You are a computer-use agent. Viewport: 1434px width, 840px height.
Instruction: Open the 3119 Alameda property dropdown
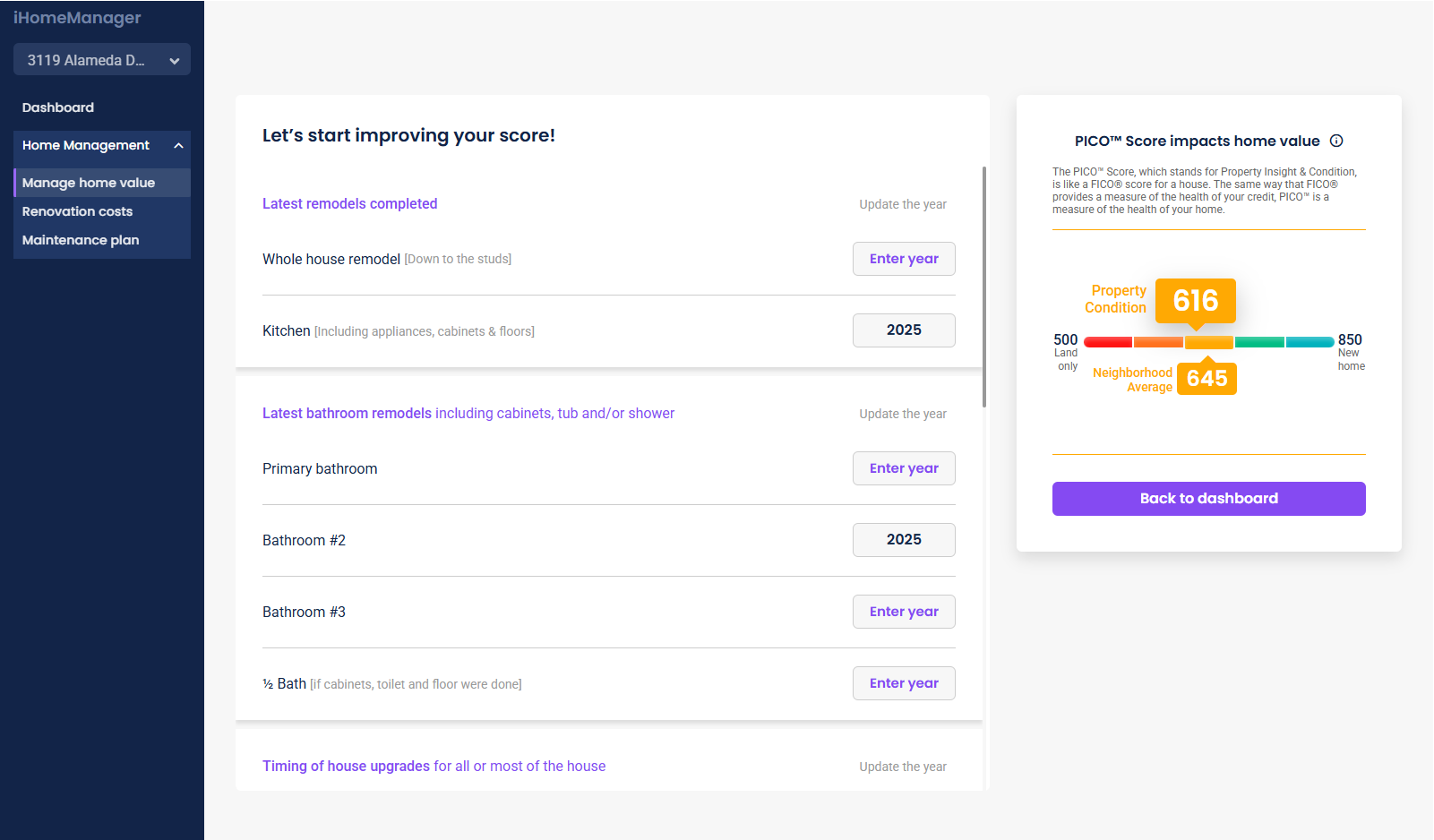coord(102,60)
